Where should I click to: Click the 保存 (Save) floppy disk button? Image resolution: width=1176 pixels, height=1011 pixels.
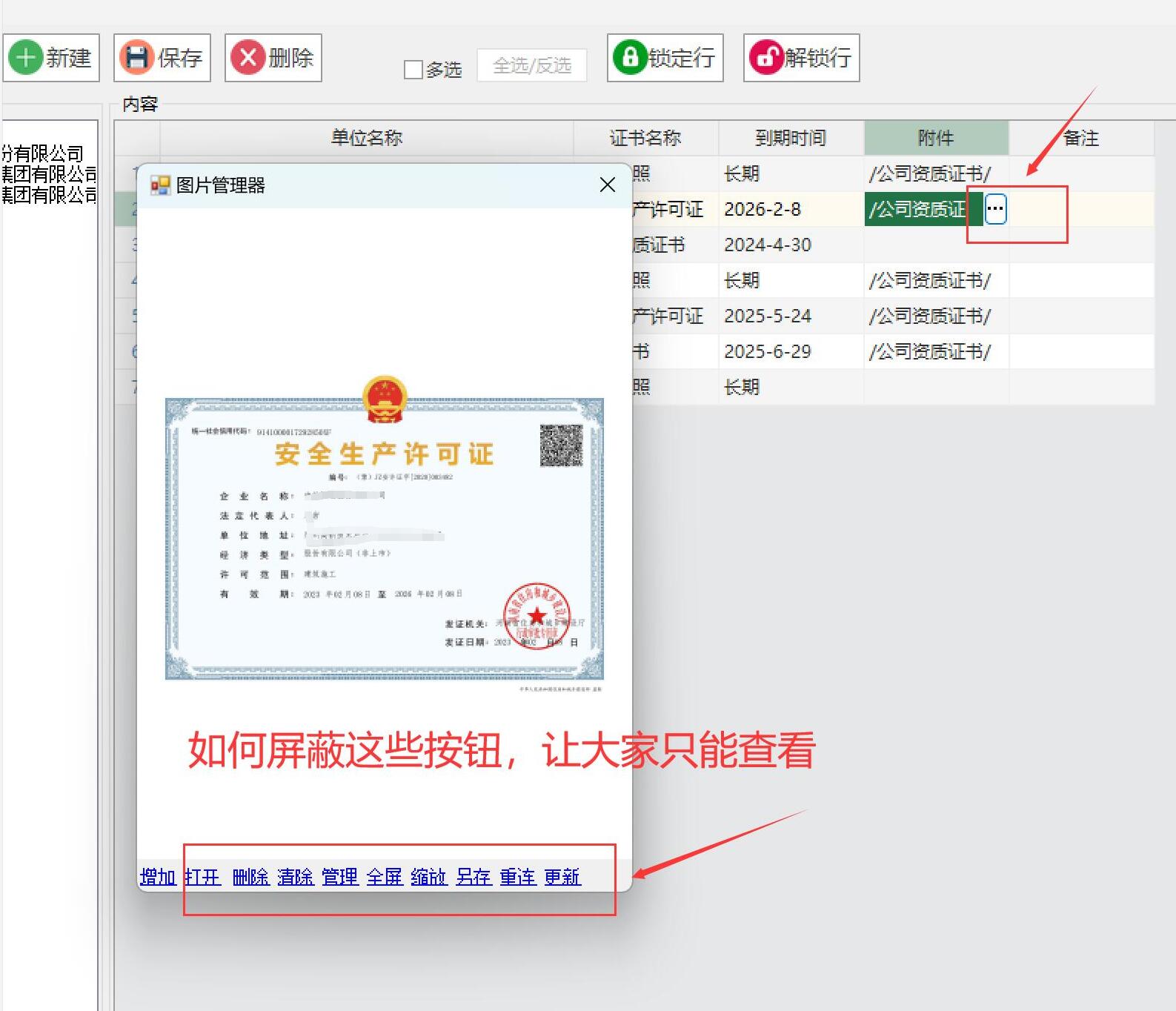click(162, 58)
